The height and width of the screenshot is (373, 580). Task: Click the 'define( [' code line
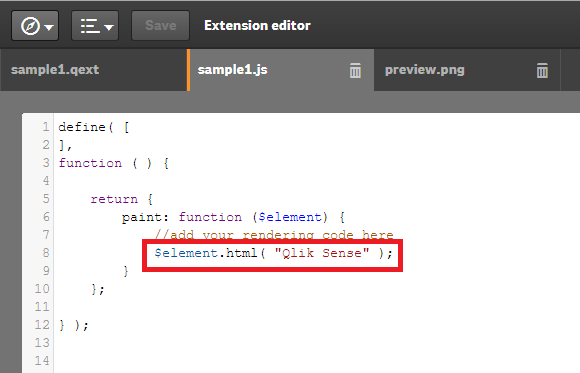94,127
